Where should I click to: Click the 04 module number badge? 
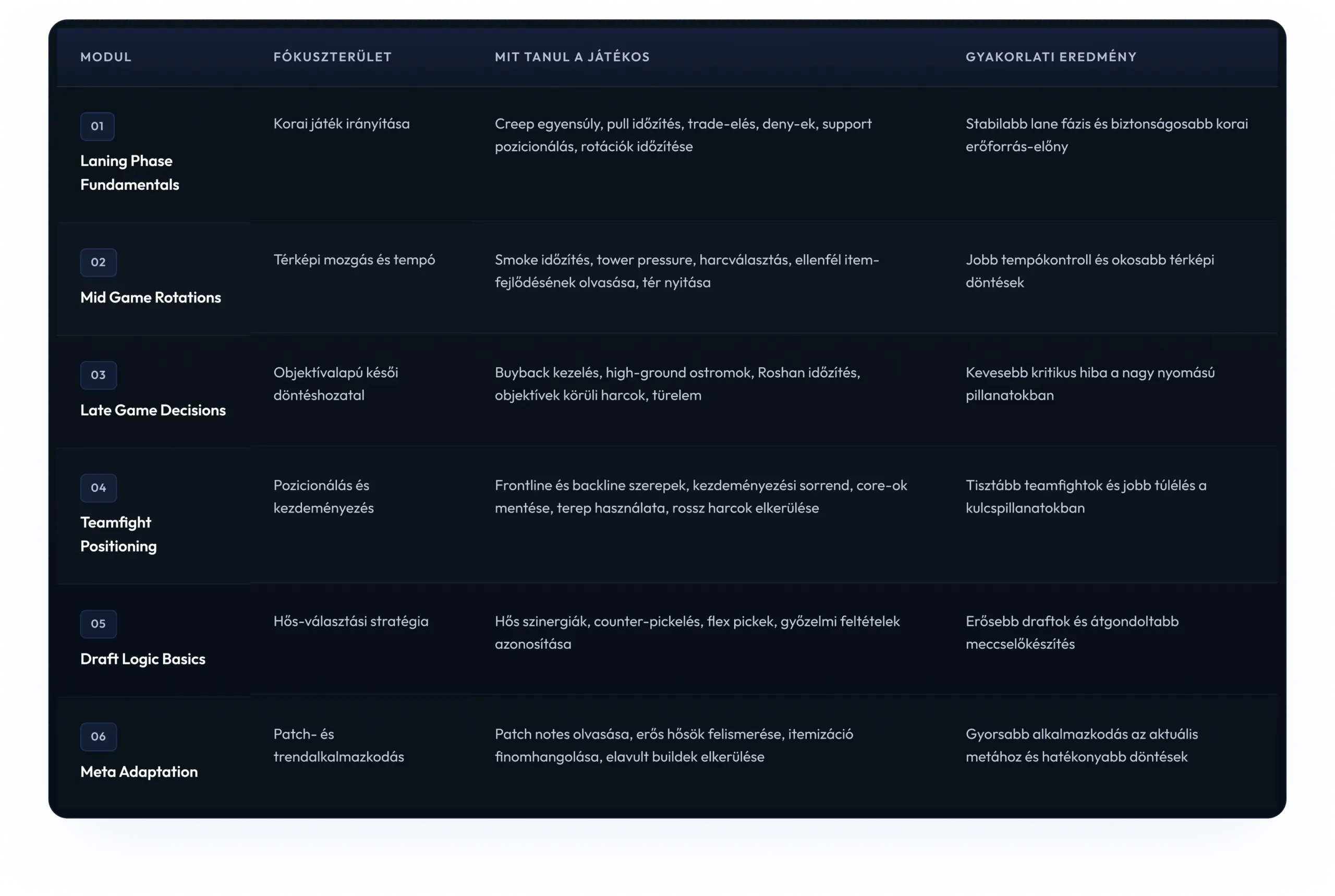[x=98, y=488]
